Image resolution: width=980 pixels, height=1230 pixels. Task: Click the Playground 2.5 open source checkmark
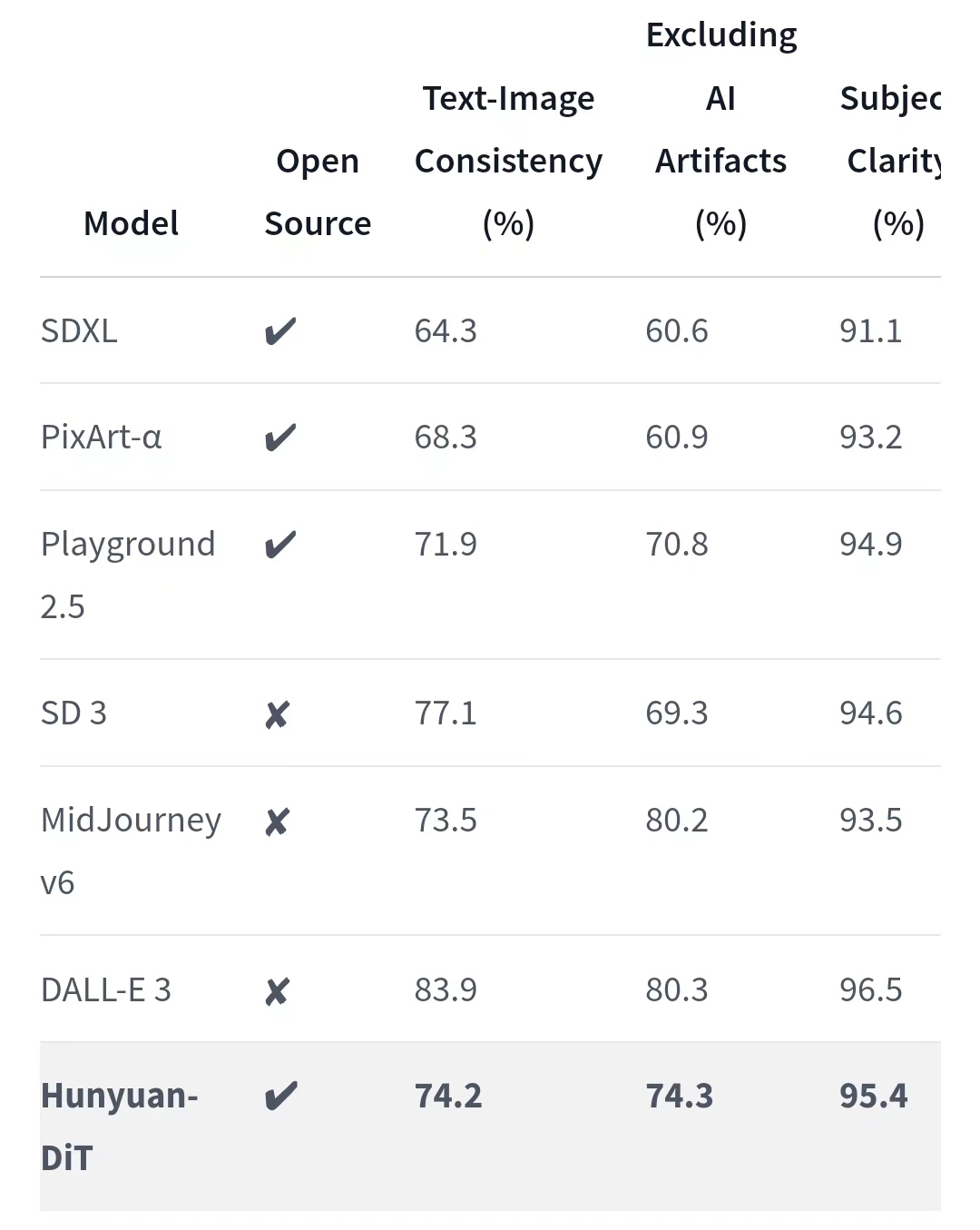(280, 545)
